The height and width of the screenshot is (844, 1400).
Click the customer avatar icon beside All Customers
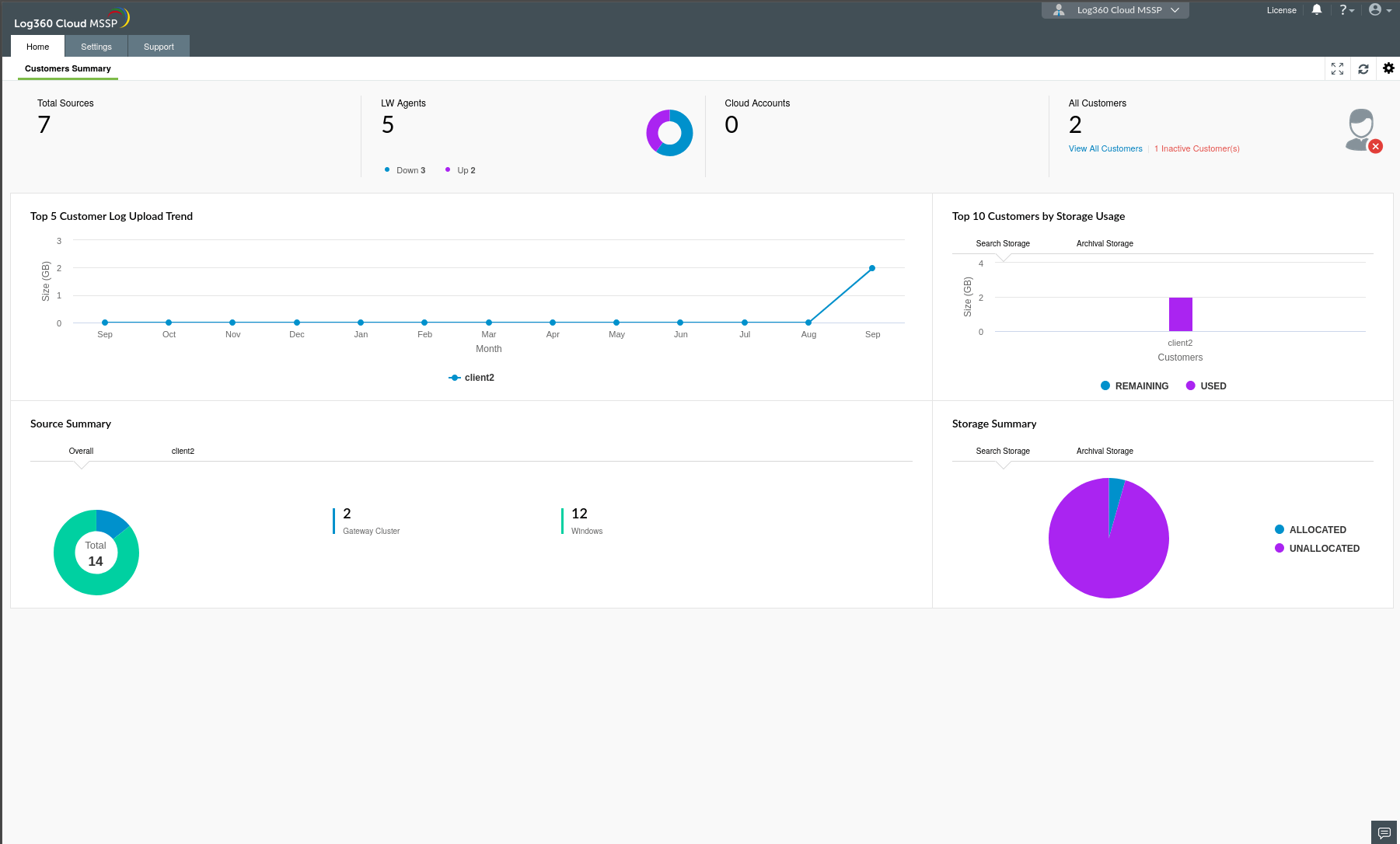tap(1360, 128)
